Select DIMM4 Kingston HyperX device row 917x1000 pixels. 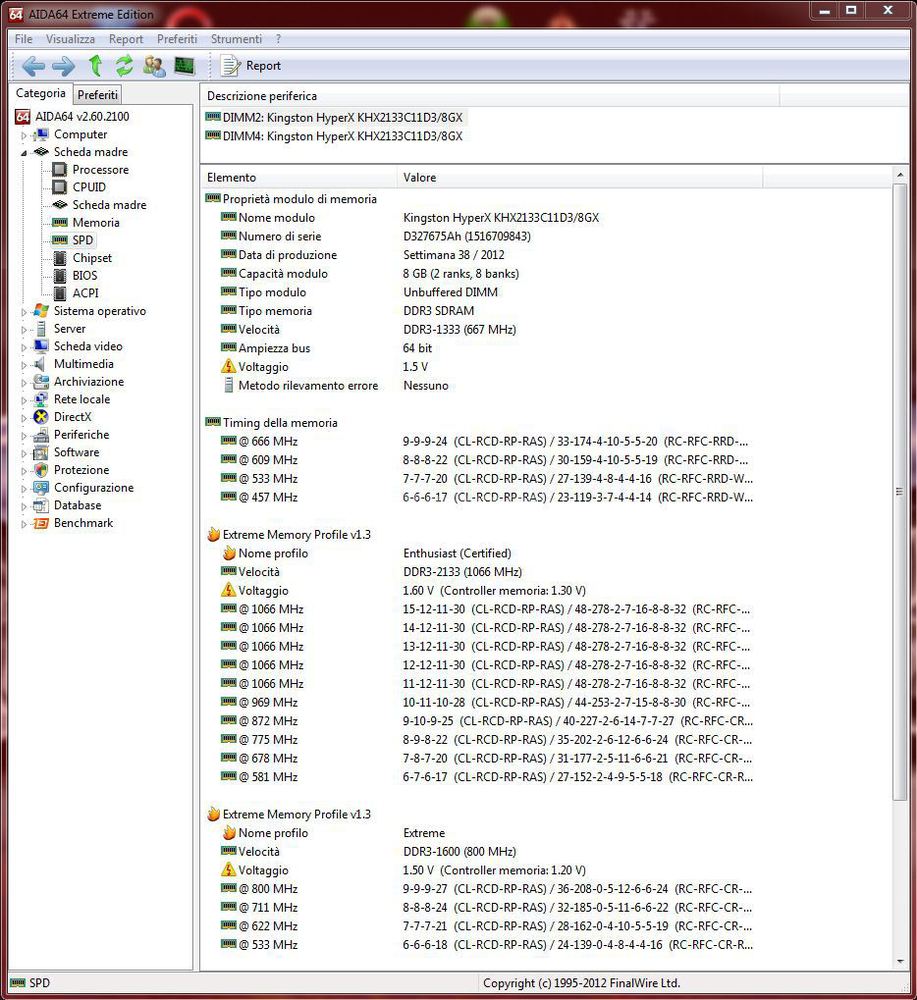(x=335, y=136)
